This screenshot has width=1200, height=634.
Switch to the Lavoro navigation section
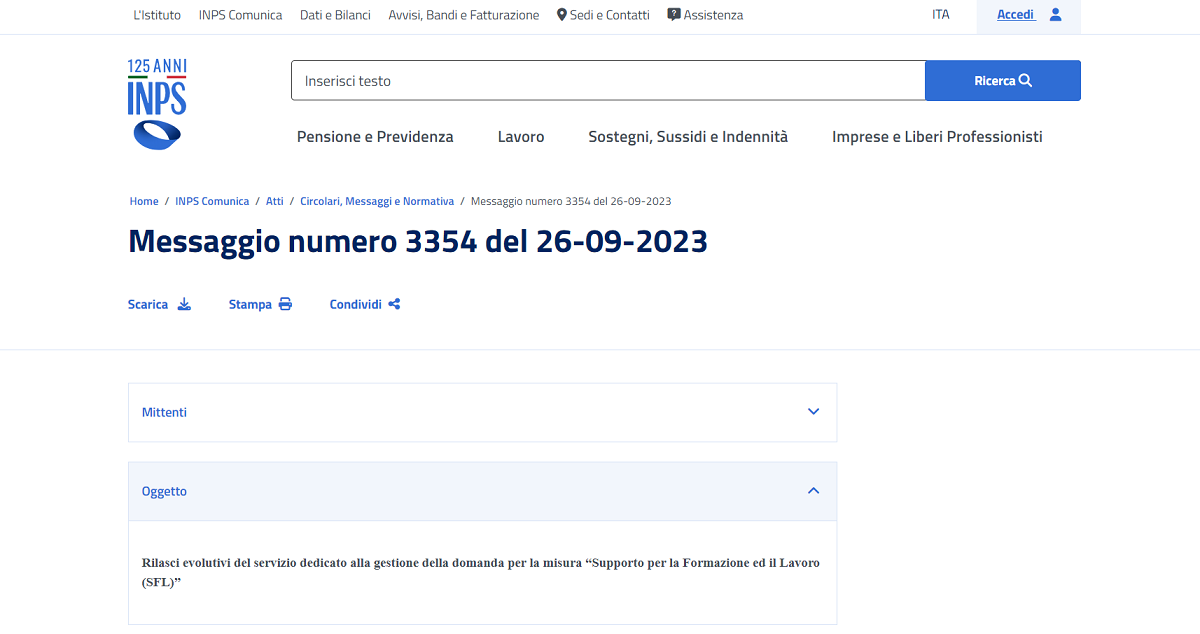pyautogui.click(x=520, y=136)
